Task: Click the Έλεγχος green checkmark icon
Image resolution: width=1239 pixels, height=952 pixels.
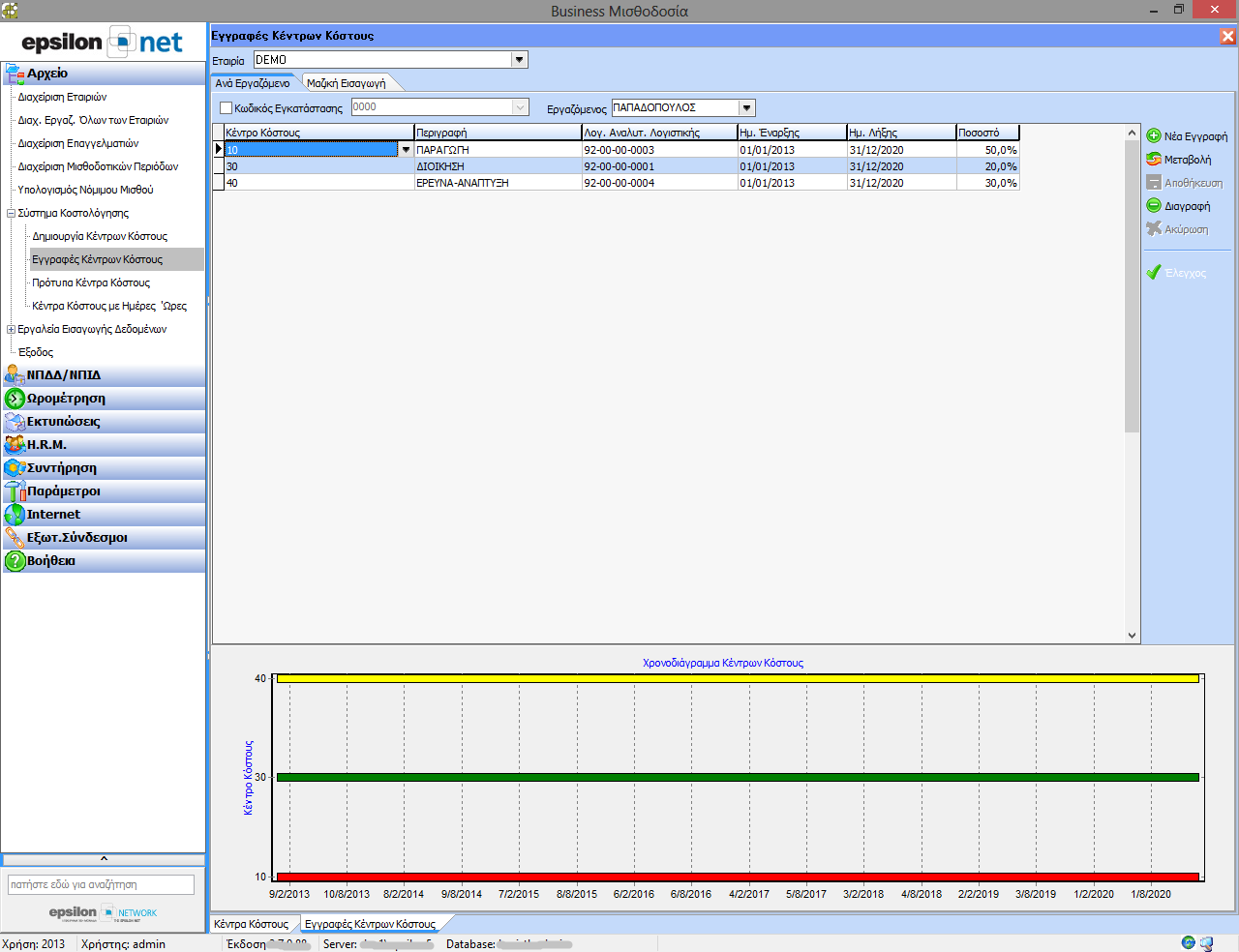Action: pos(1154,273)
